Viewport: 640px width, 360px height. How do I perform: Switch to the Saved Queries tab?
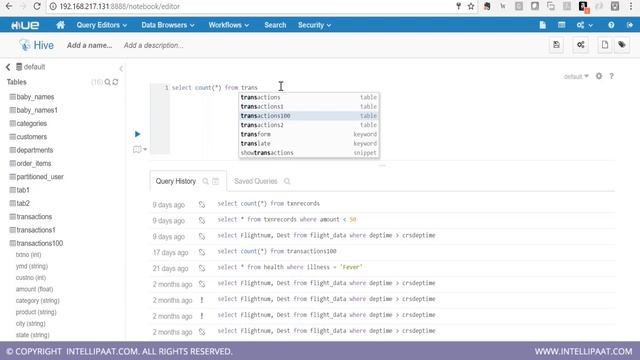coord(256,181)
